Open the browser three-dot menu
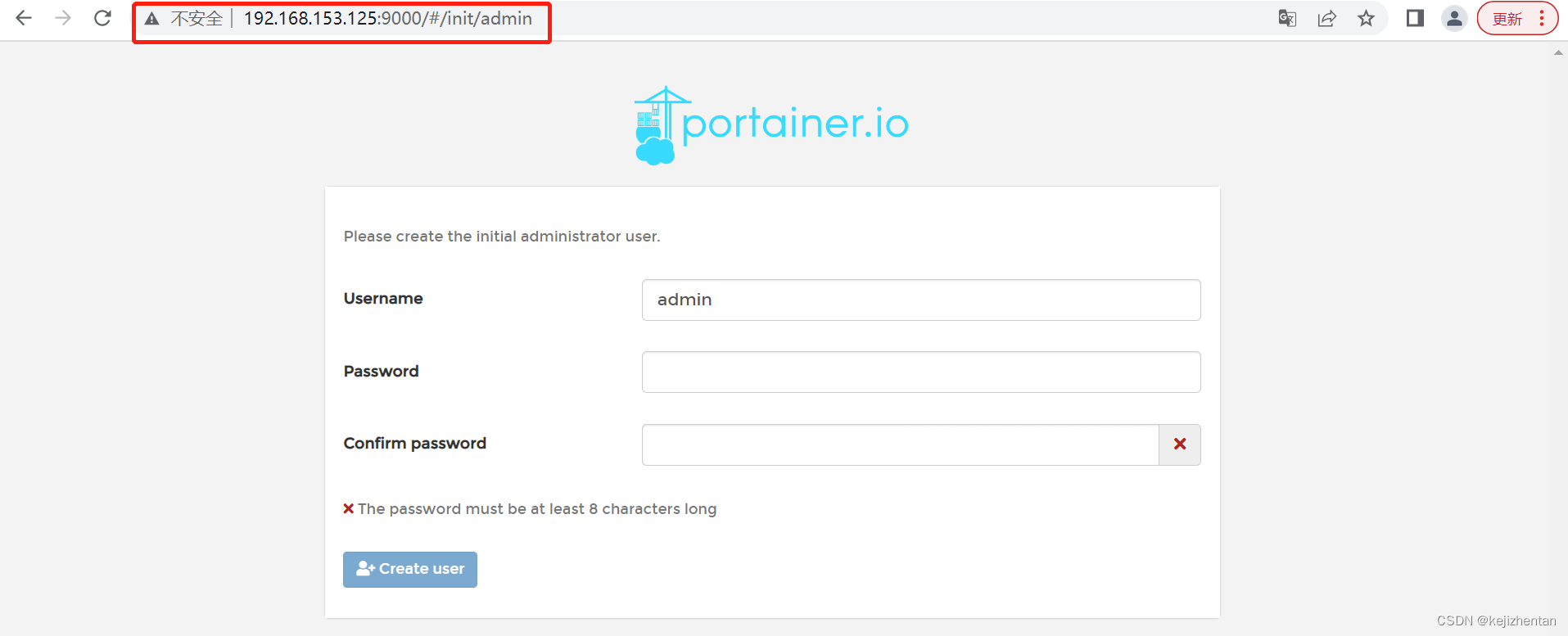The width and height of the screenshot is (1568, 636). point(1542,18)
